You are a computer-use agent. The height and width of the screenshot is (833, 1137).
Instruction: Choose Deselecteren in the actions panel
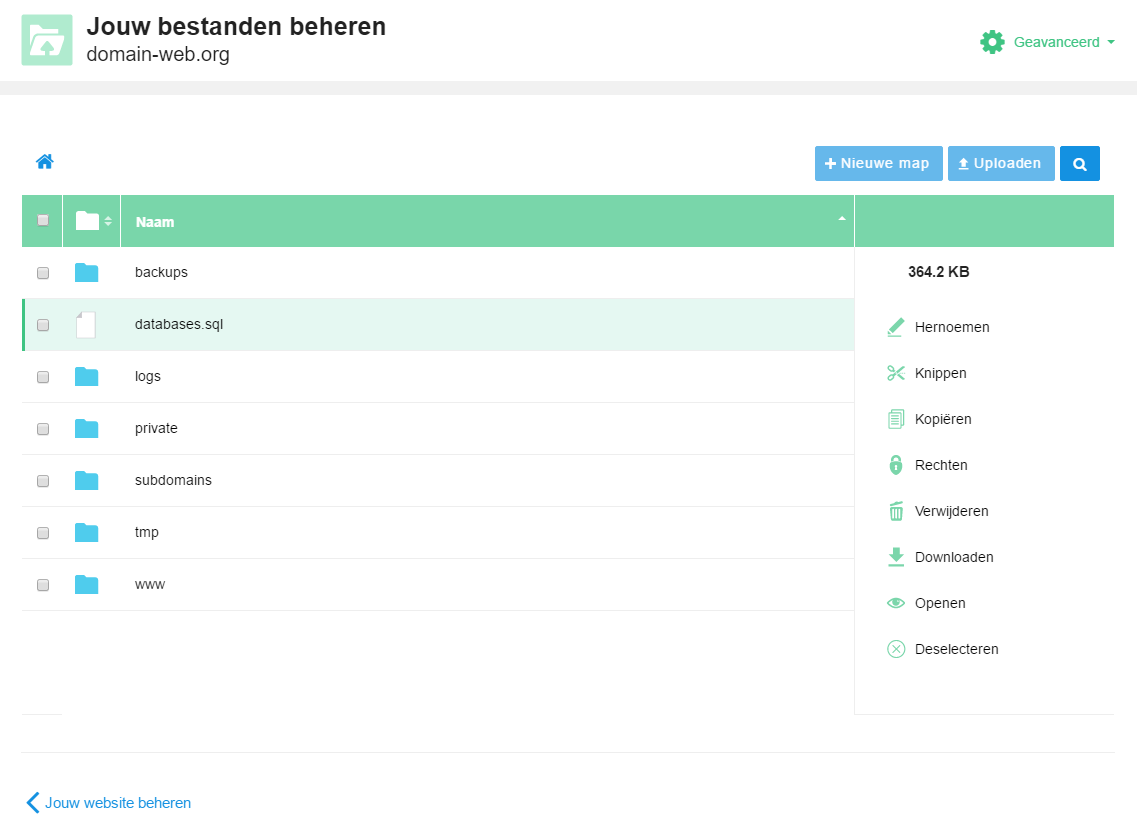point(956,649)
